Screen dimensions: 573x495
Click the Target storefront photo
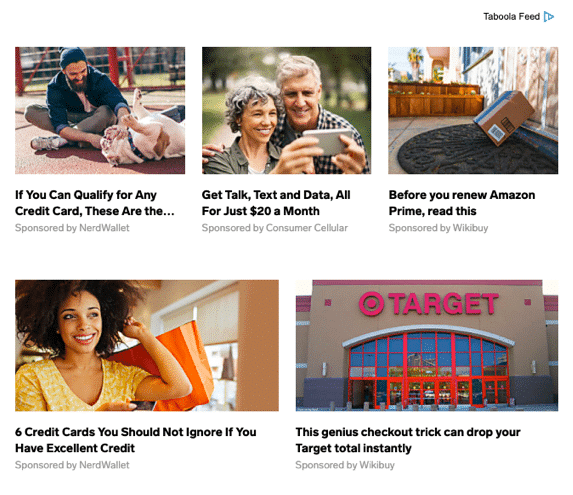pyautogui.click(x=427, y=346)
